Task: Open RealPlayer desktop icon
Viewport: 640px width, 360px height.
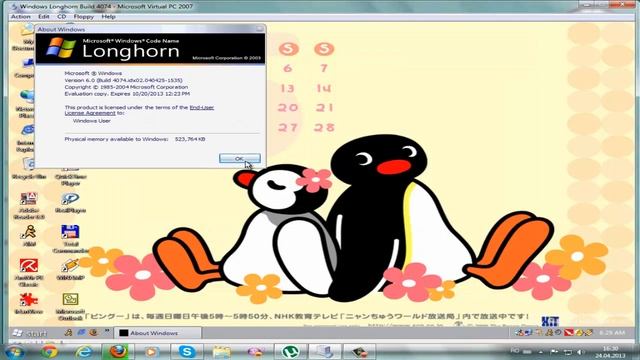Action: (x=71, y=203)
